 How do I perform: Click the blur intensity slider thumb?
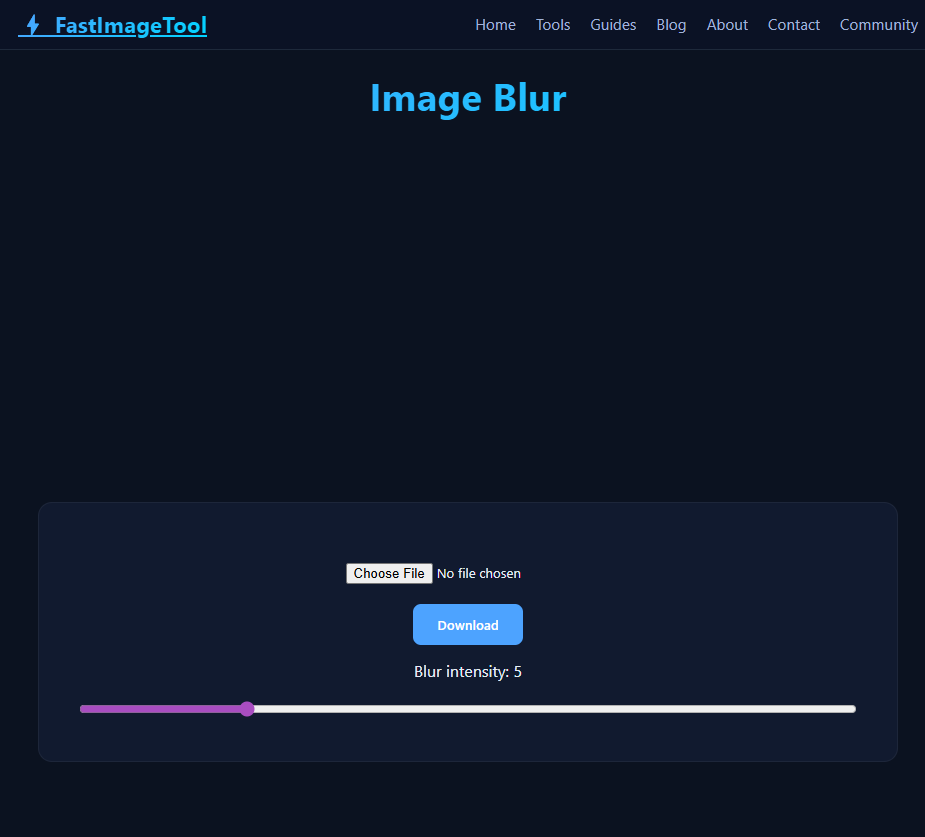(x=246, y=708)
